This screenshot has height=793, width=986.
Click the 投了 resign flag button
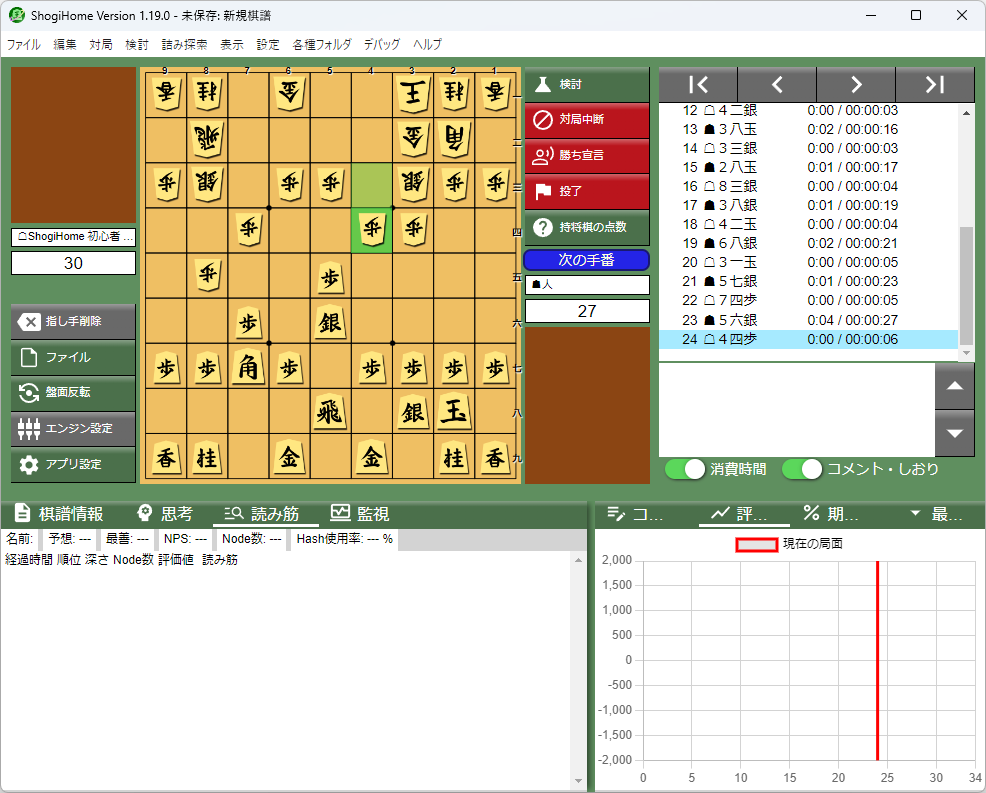pyautogui.click(x=586, y=191)
